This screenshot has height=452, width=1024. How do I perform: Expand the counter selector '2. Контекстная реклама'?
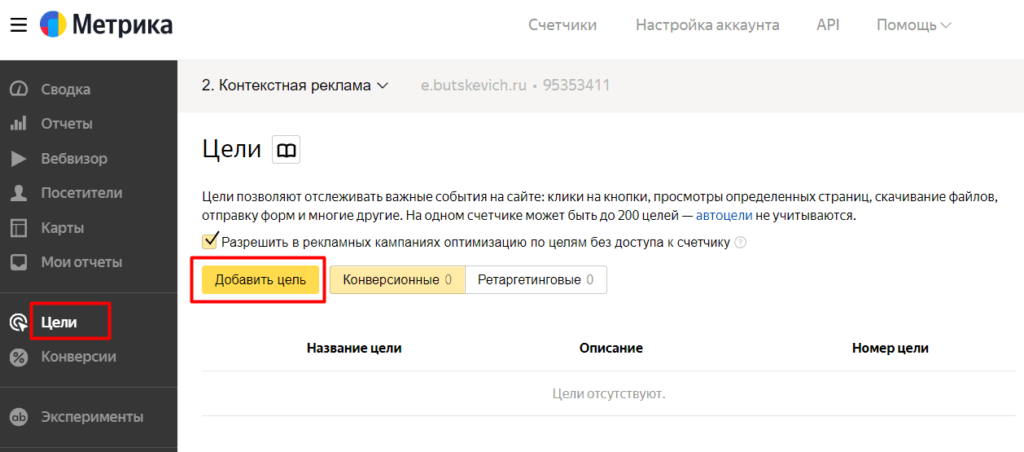294,86
